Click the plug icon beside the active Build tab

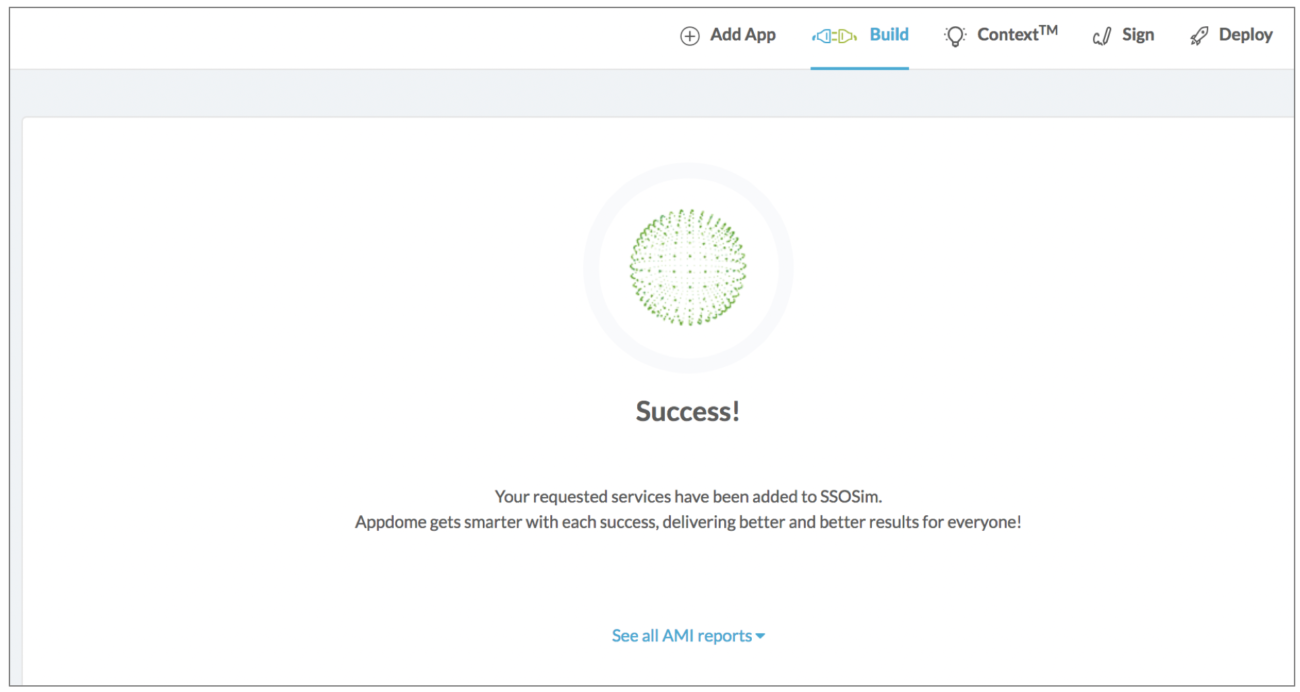pos(832,35)
